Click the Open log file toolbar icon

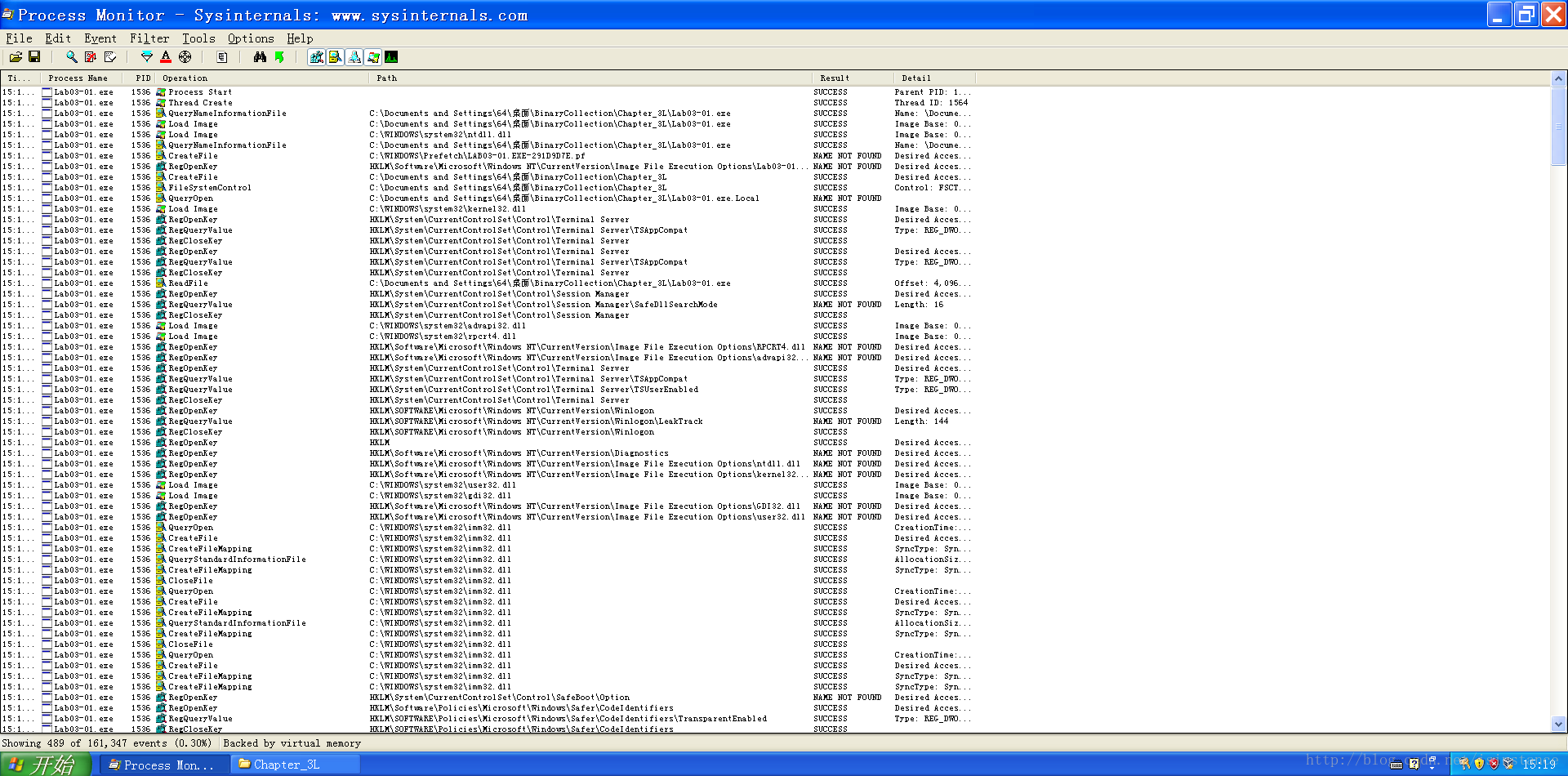pyautogui.click(x=16, y=57)
